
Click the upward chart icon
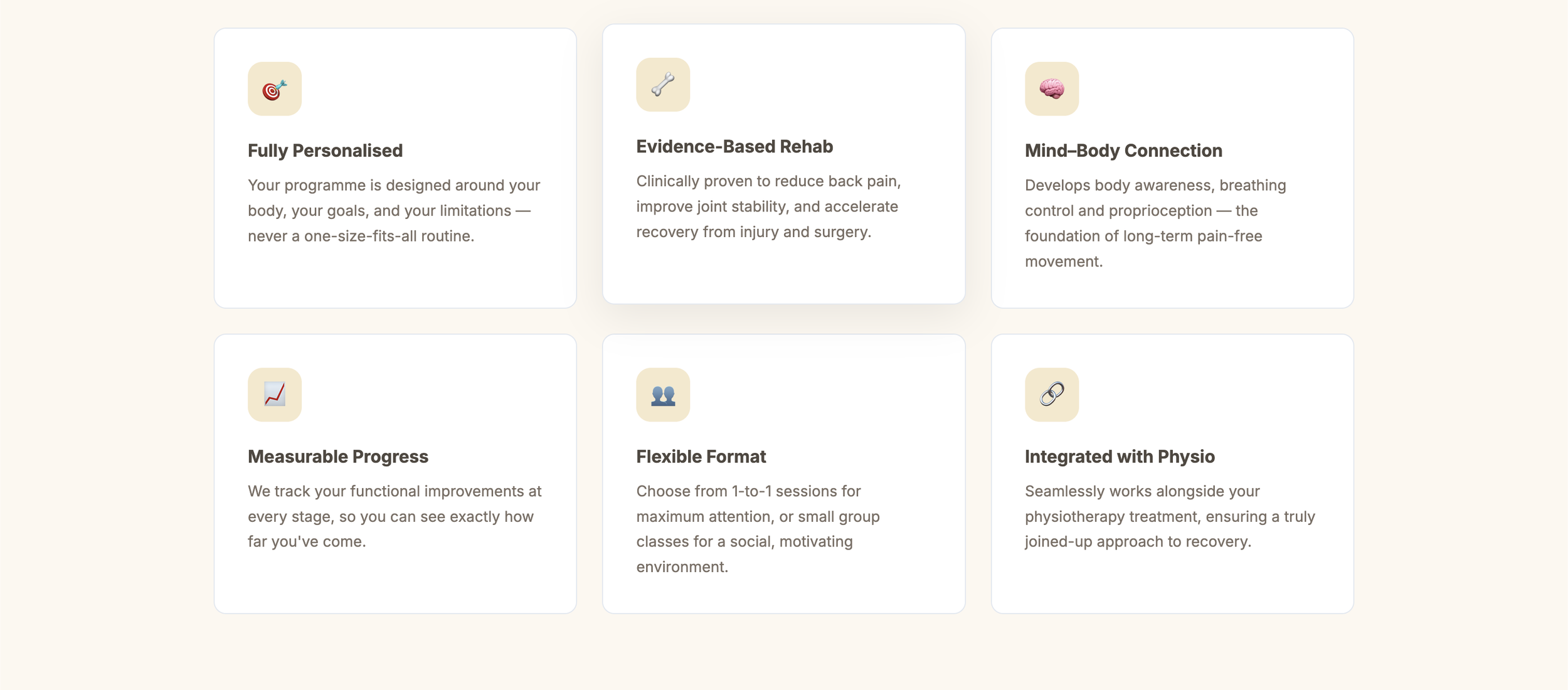(275, 395)
